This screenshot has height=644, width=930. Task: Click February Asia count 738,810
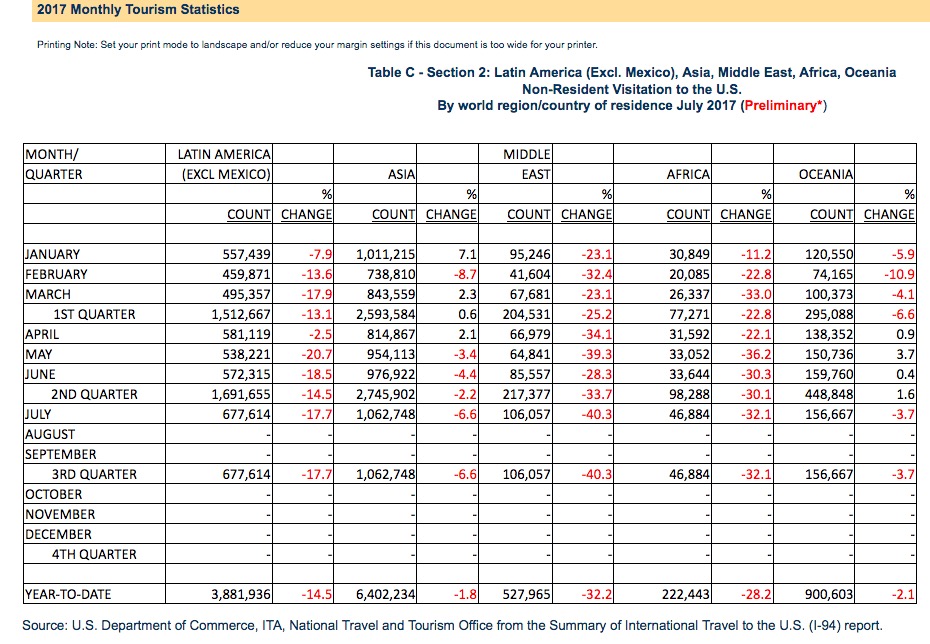pos(391,275)
